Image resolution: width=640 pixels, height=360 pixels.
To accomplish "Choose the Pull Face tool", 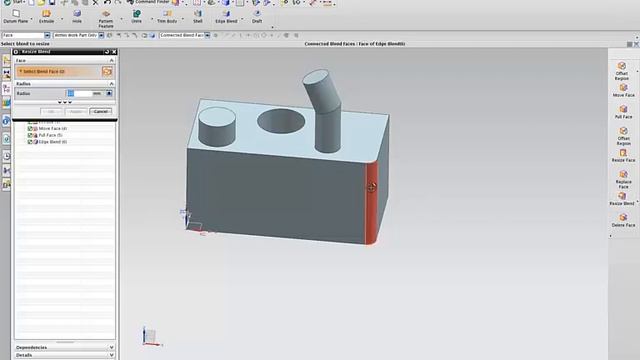I will (x=623, y=112).
